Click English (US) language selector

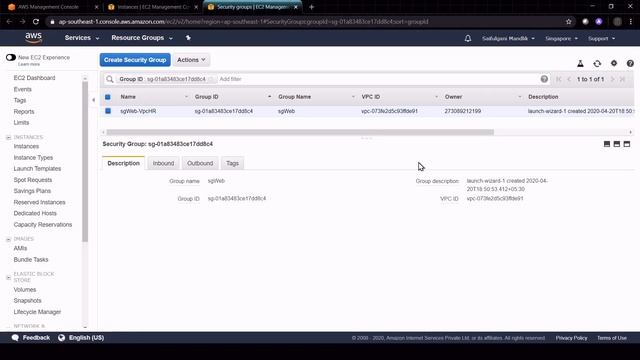[x=86, y=338]
